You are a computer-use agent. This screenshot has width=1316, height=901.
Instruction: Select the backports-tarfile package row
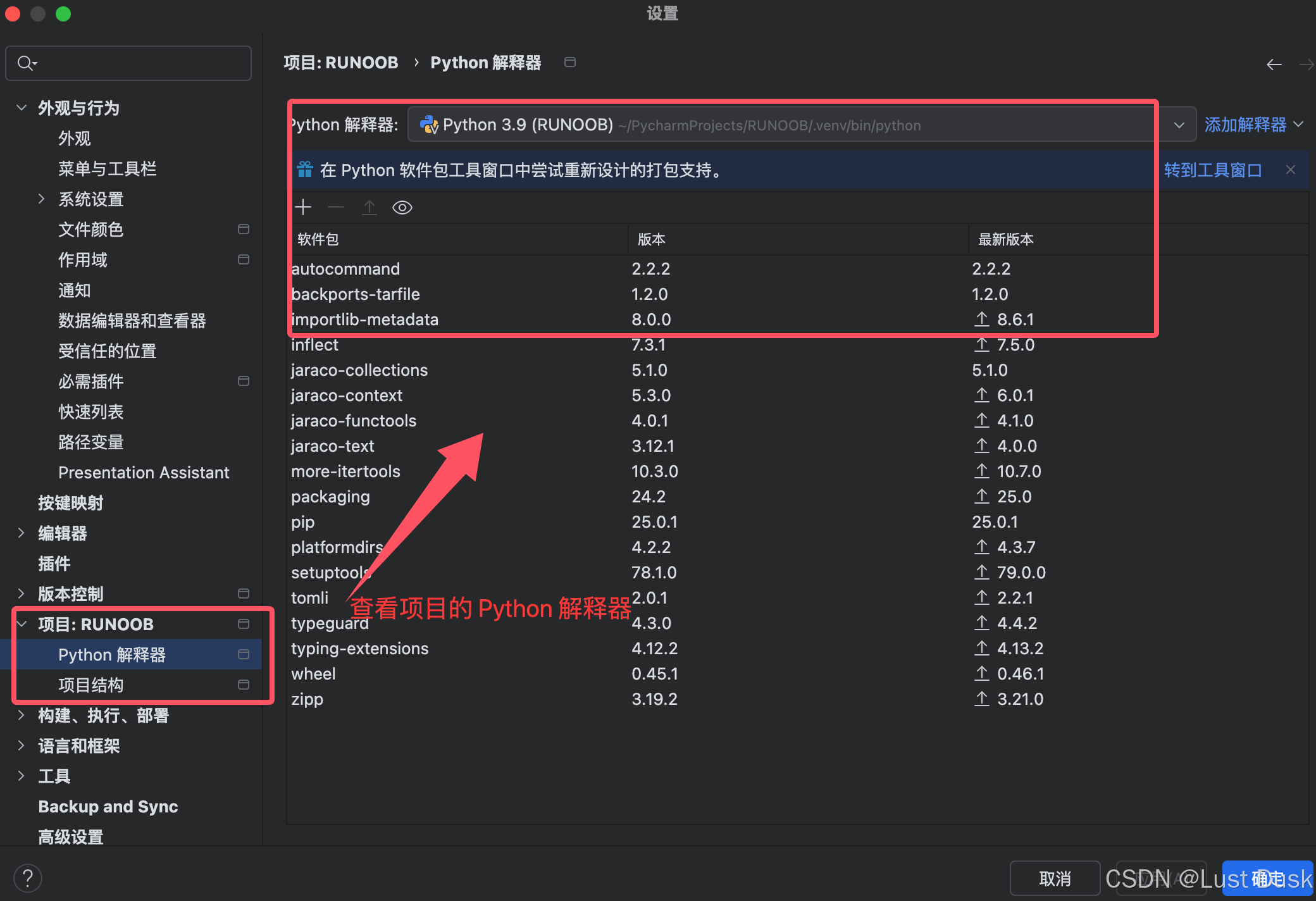(x=797, y=294)
